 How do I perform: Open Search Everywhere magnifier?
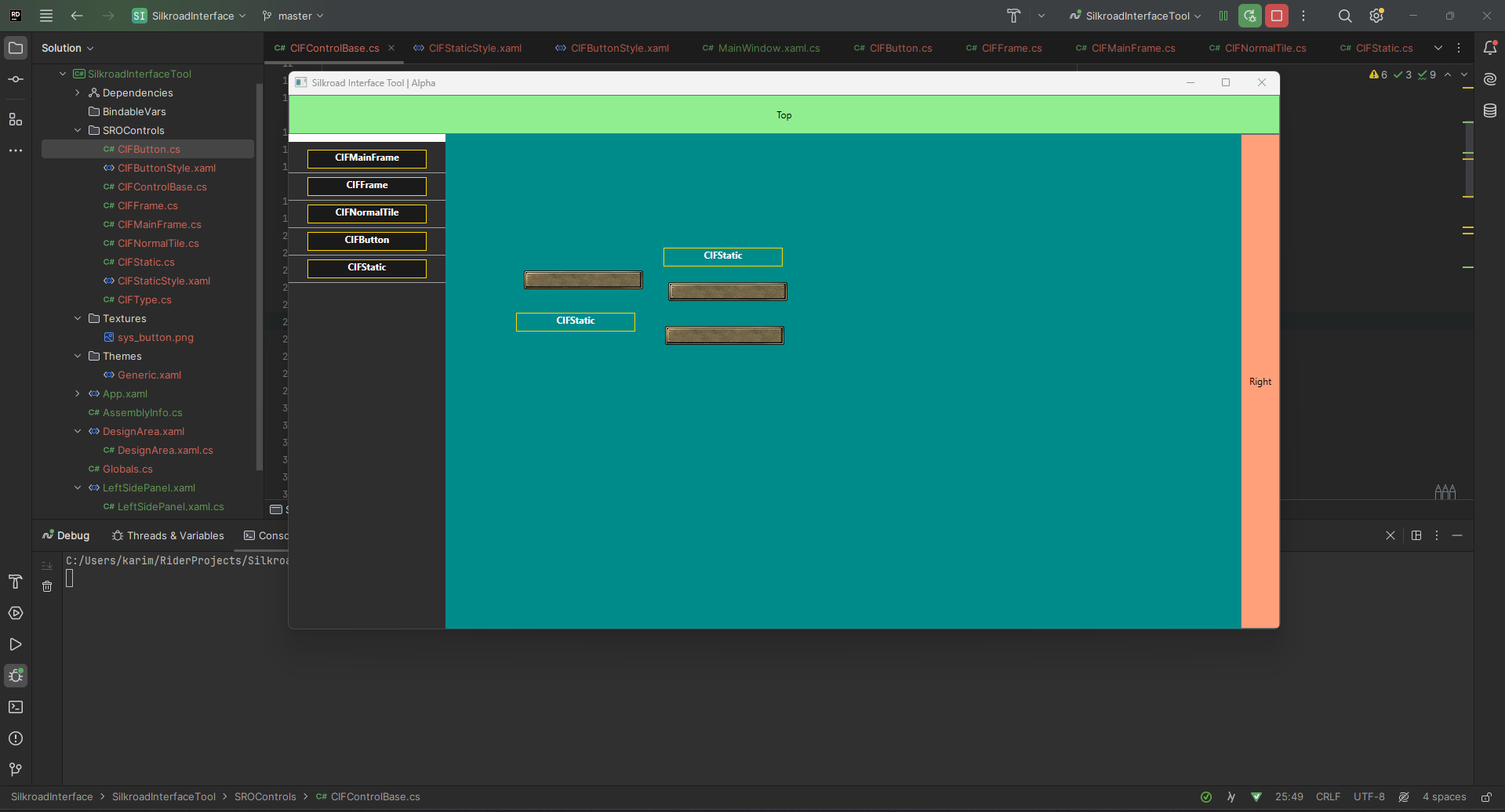tap(1345, 16)
